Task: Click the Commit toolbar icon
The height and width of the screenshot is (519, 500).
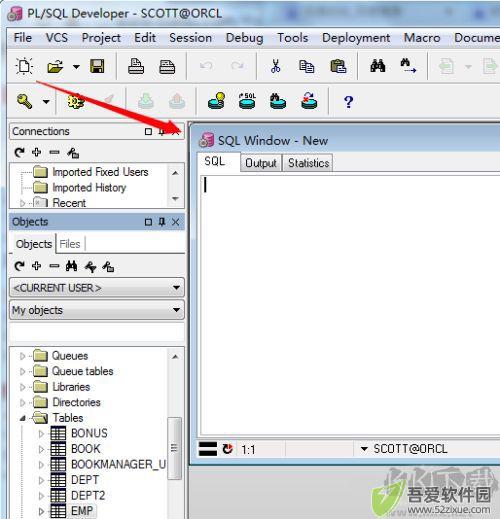Action: (146, 101)
